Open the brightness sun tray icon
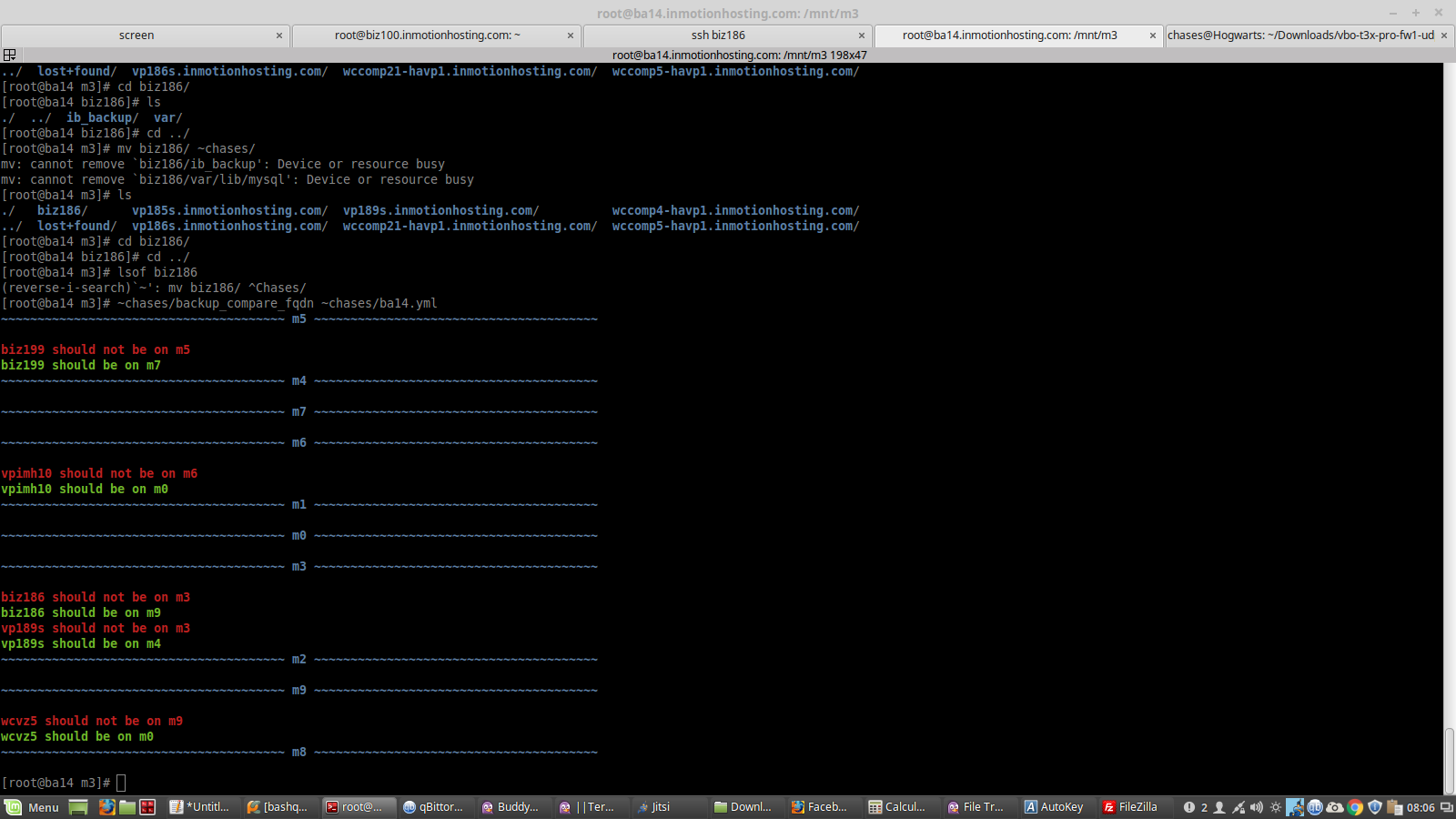This screenshot has width=1456, height=819. pyautogui.click(x=1276, y=807)
